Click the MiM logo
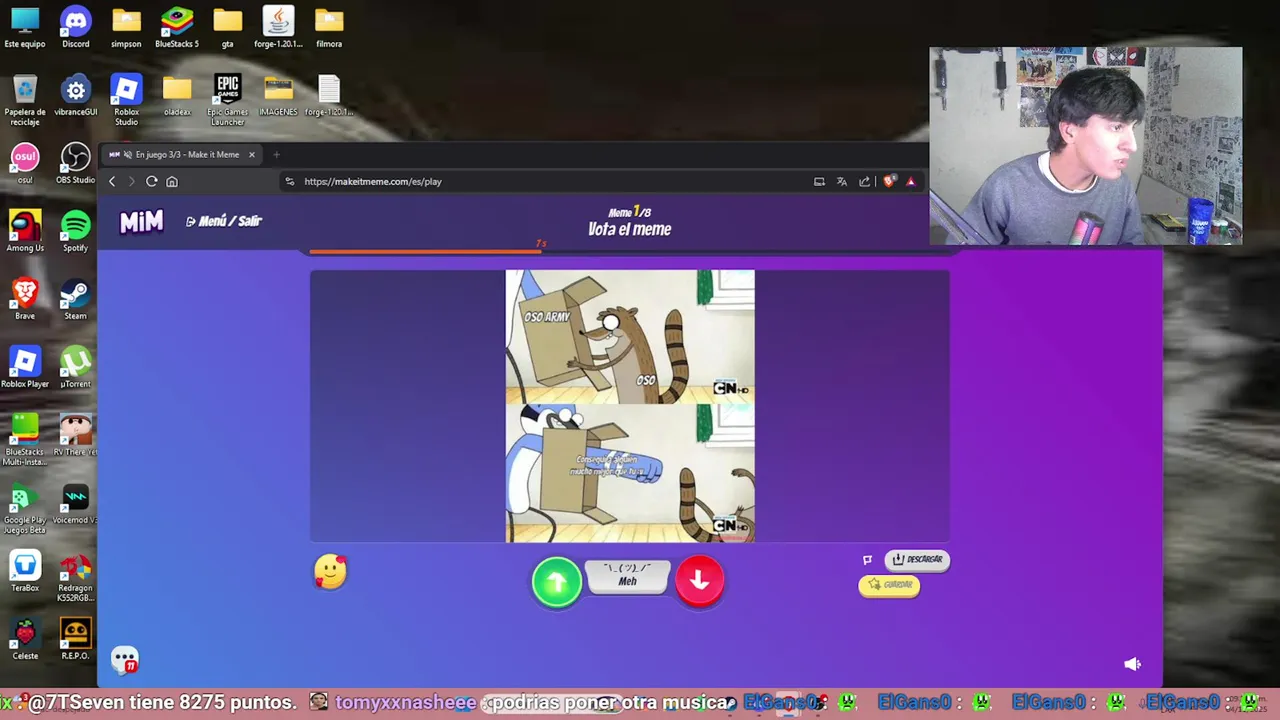 tap(141, 221)
